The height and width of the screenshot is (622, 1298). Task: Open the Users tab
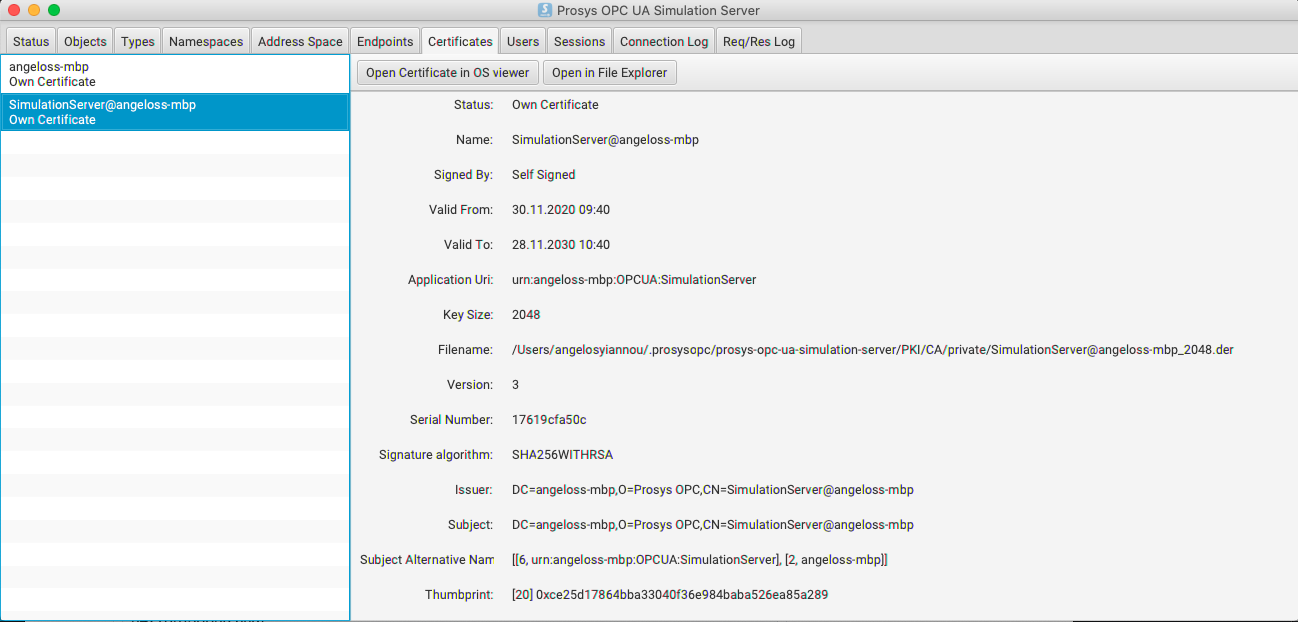coord(522,41)
